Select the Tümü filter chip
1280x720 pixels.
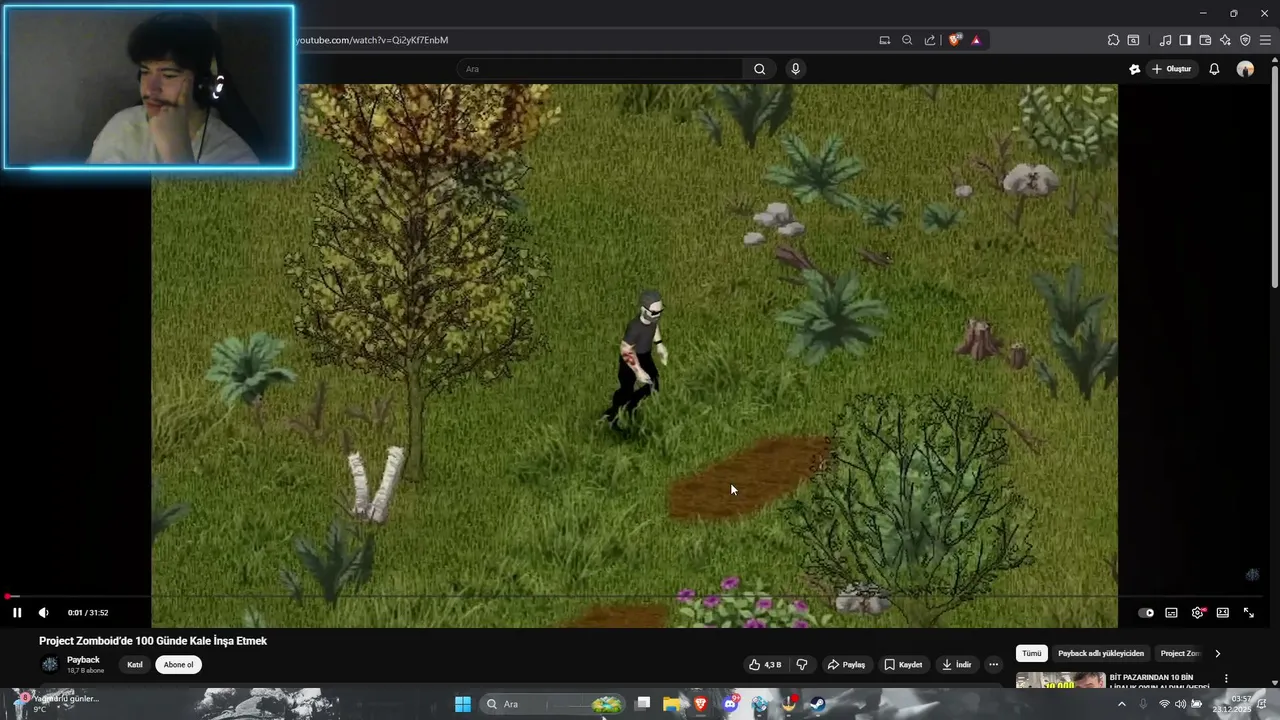[x=1032, y=653]
